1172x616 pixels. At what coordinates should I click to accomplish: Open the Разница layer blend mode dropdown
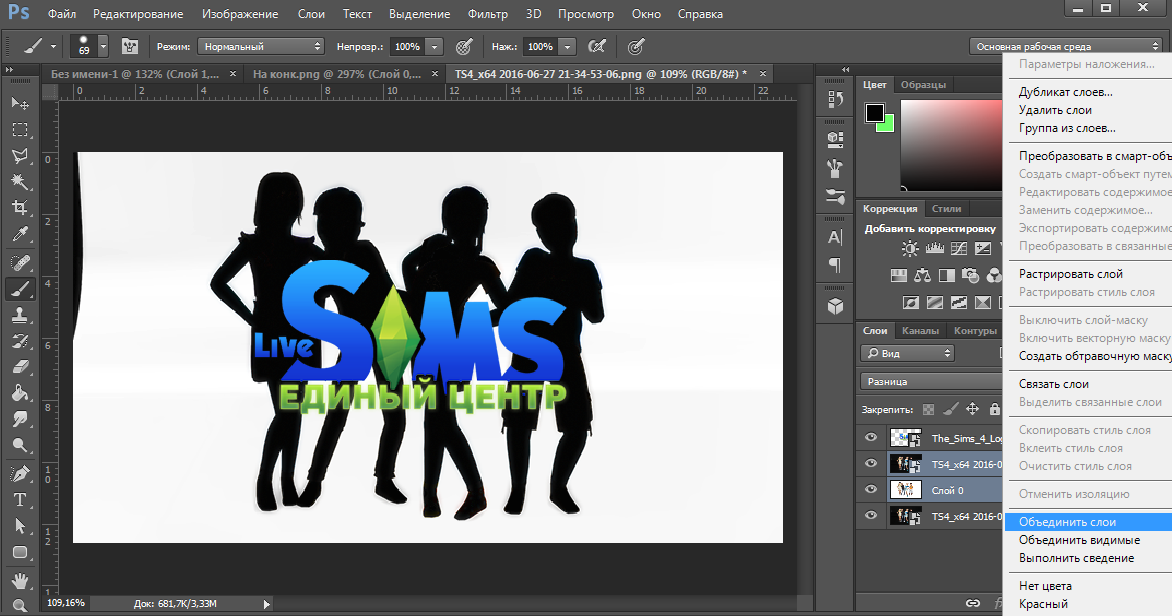[x=931, y=381]
